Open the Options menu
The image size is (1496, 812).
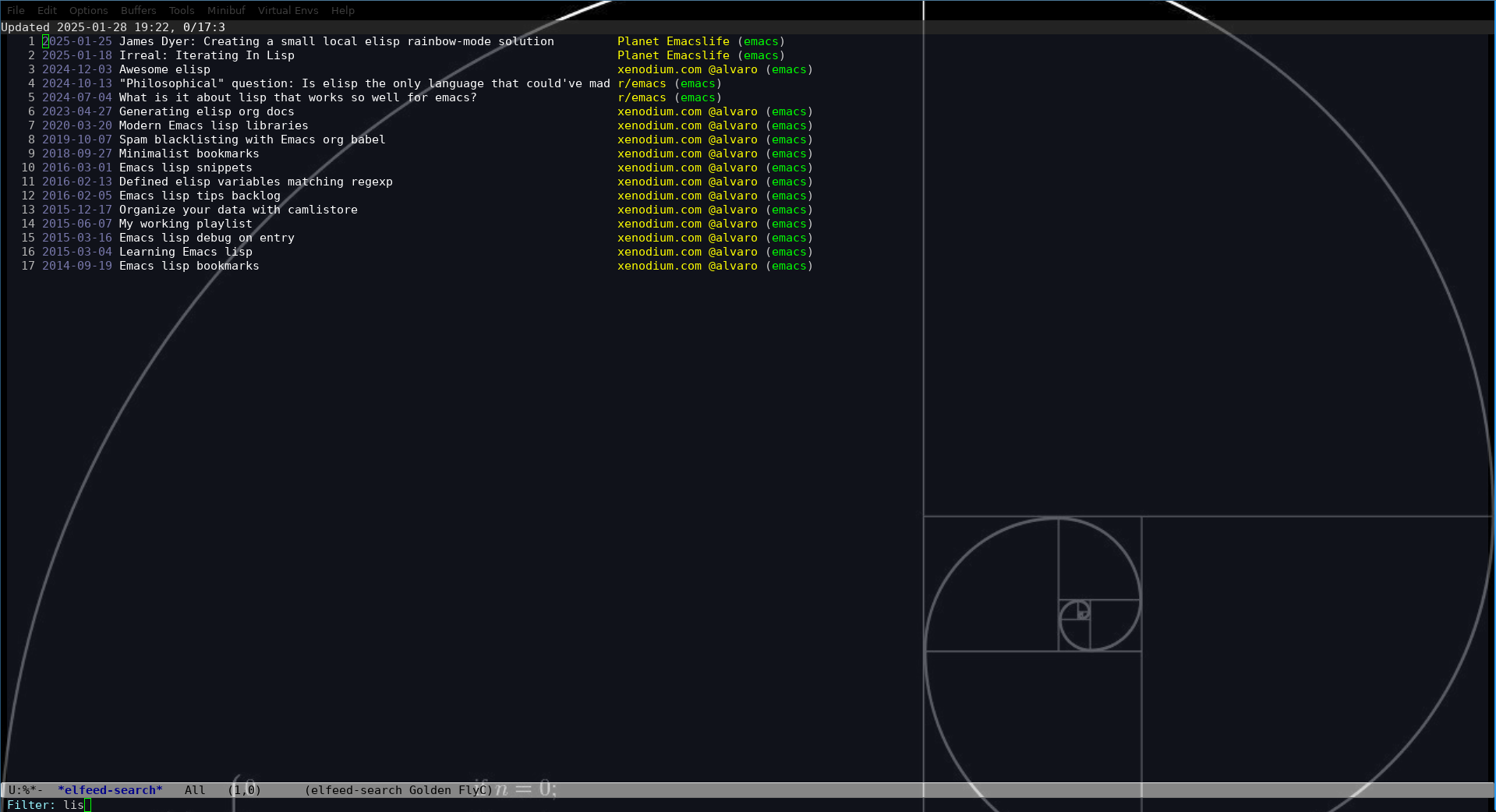click(88, 10)
